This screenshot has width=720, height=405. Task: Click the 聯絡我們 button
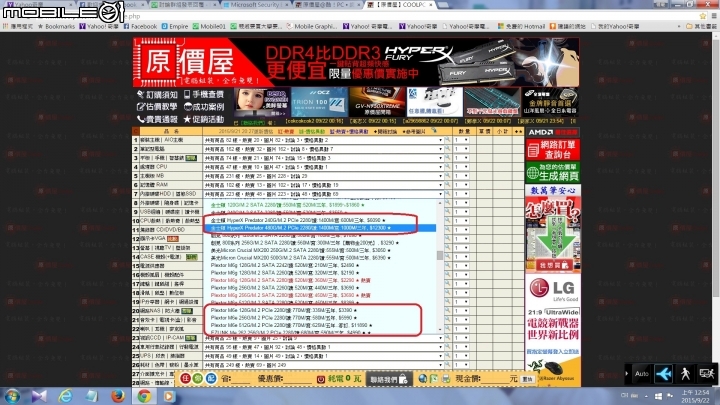click(388, 379)
